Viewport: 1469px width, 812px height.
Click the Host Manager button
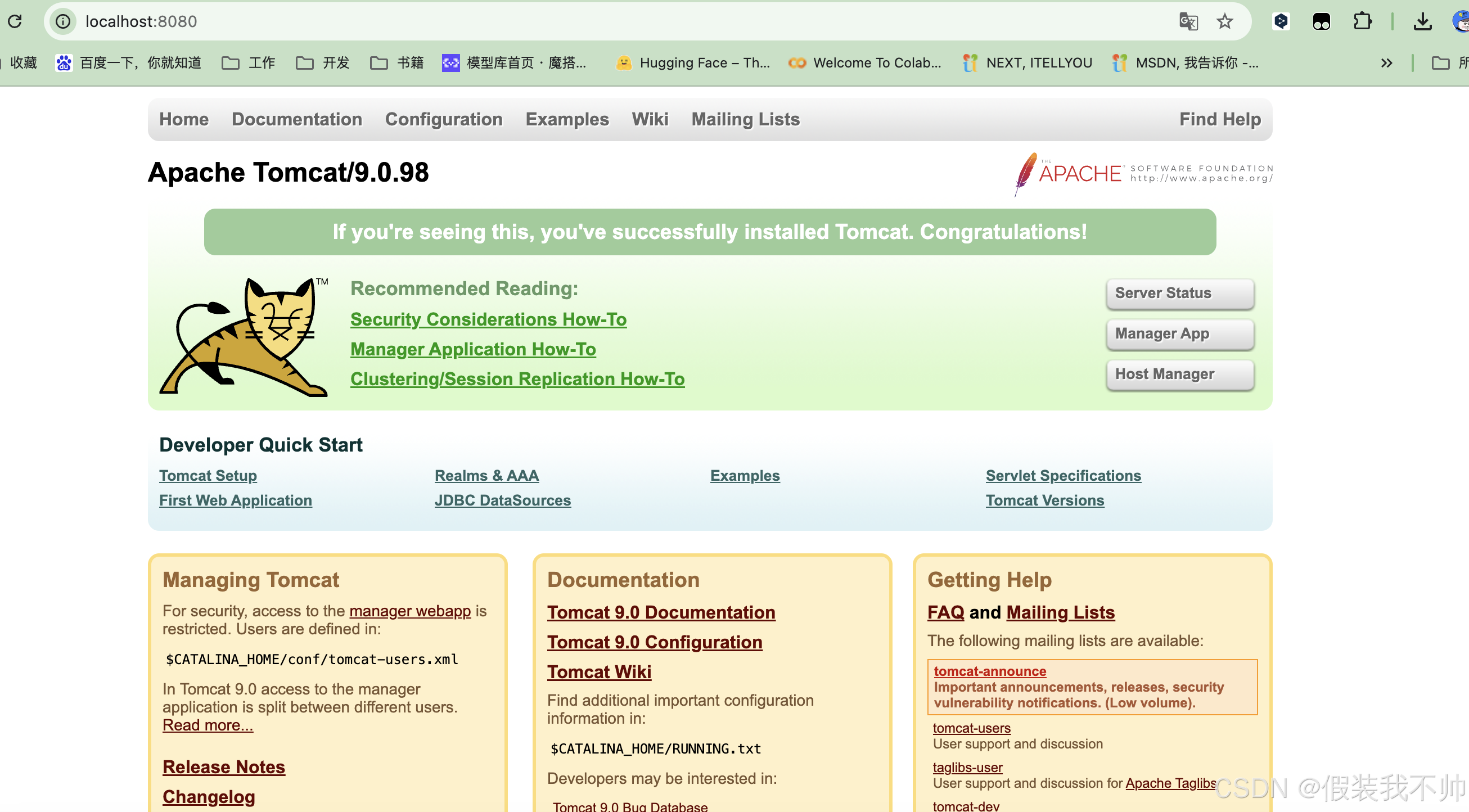tap(1179, 374)
